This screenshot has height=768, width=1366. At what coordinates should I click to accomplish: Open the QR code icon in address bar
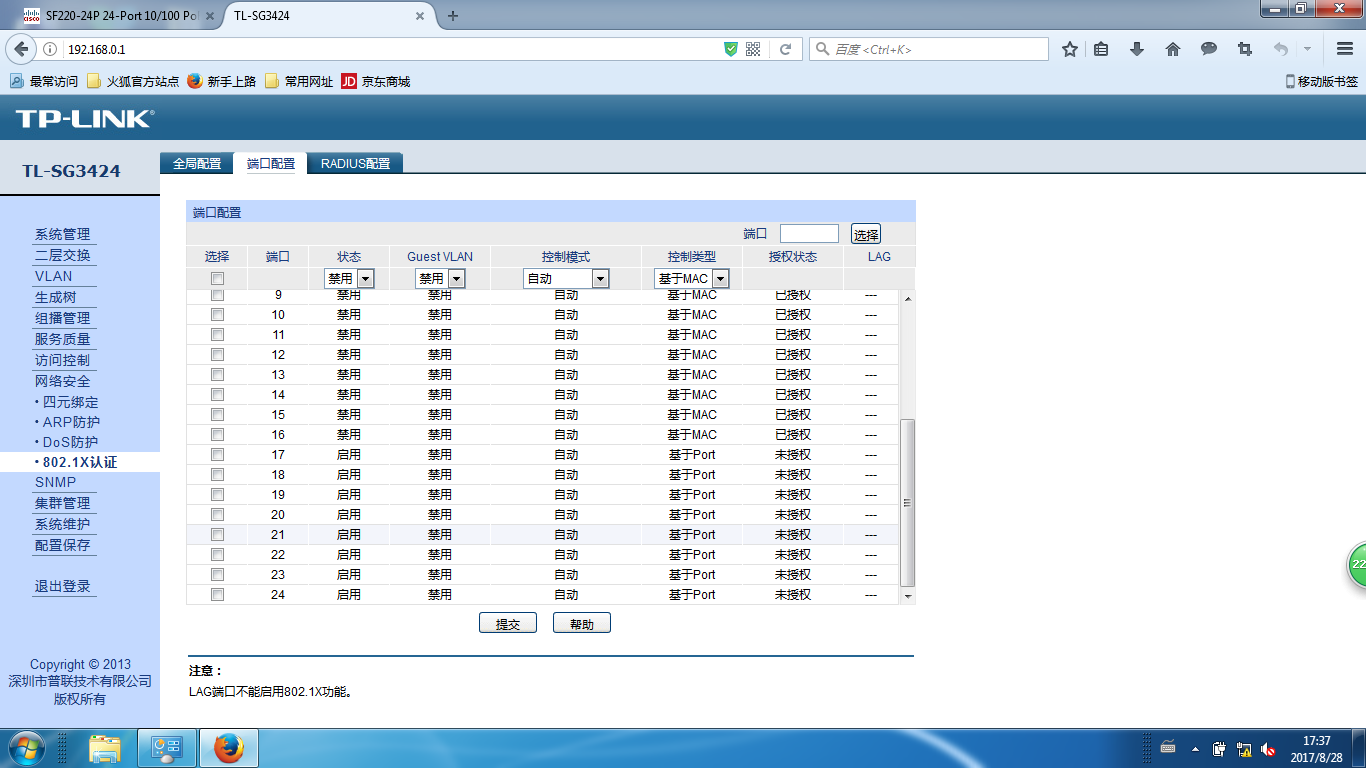pyautogui.click(x=754, y=49)
